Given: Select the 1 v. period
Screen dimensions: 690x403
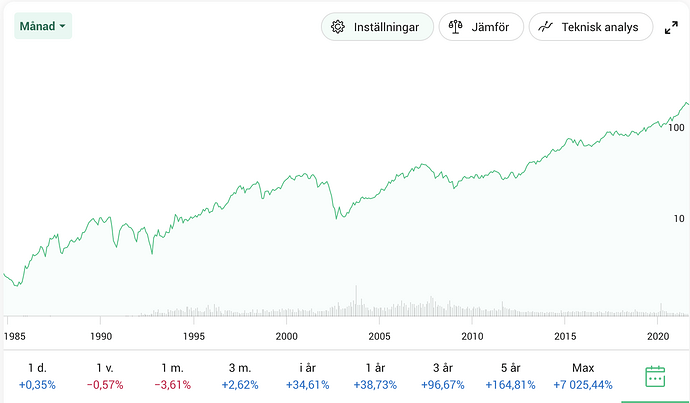Looking at the screenshot, I should (105, 376).
